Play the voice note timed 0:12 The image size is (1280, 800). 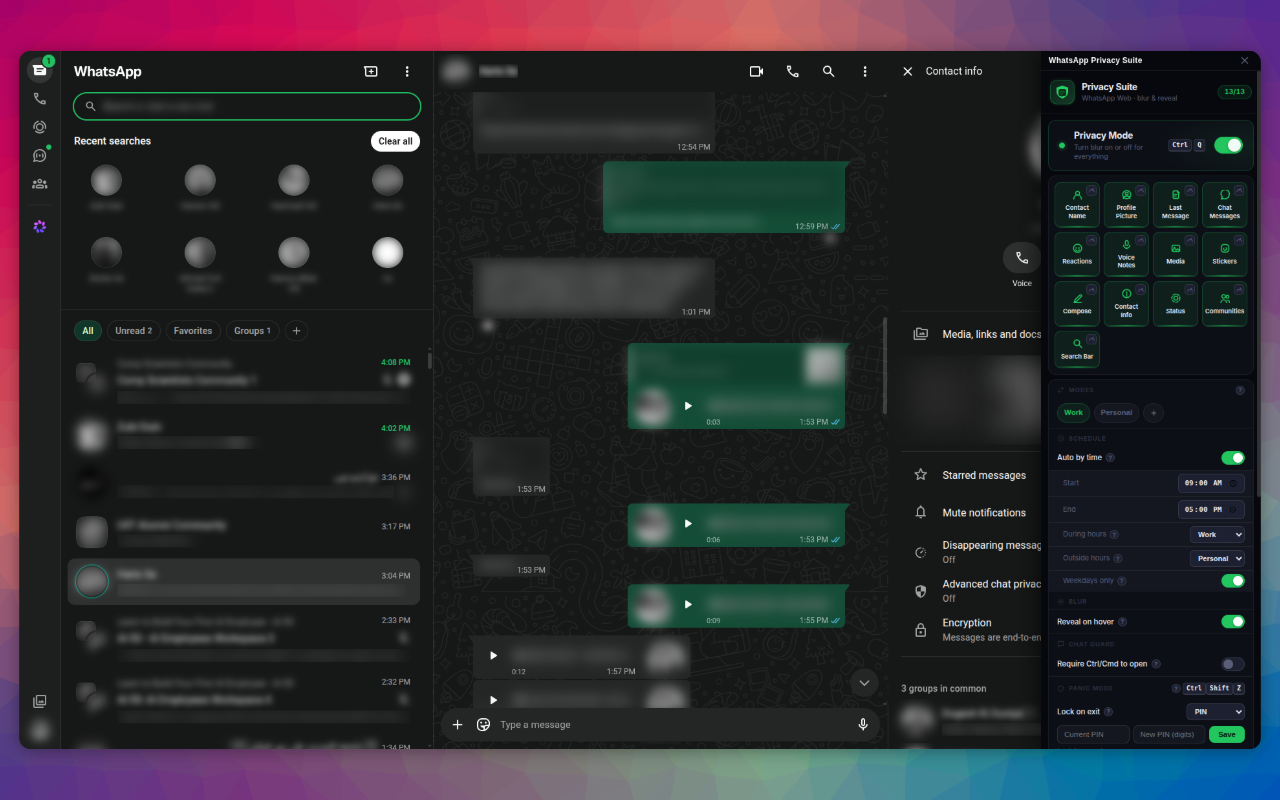(493, 656)
